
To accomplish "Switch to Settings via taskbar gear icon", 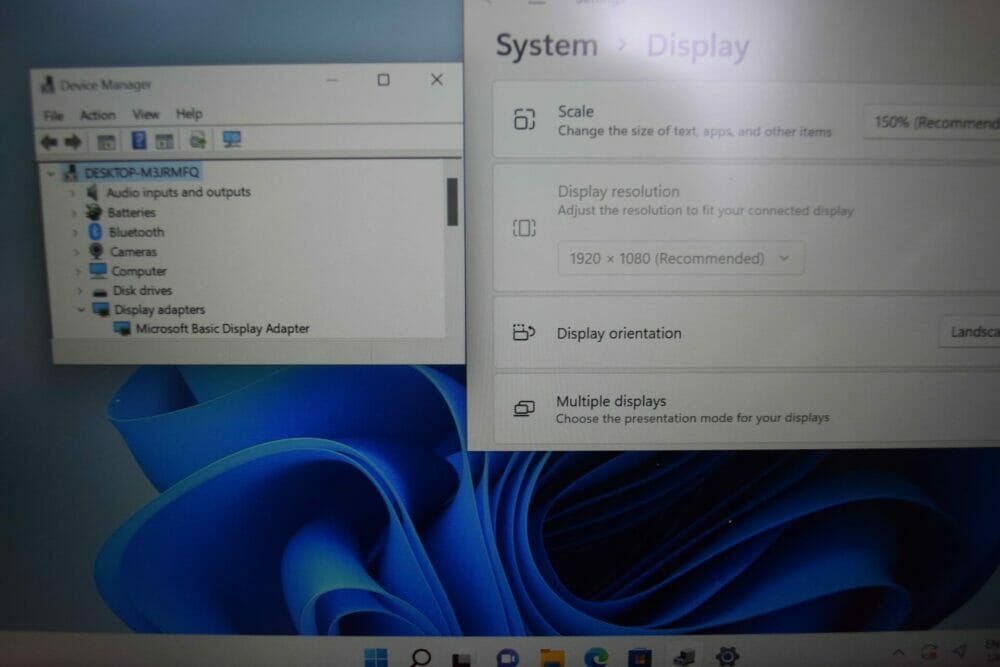I will click(727, 656).
